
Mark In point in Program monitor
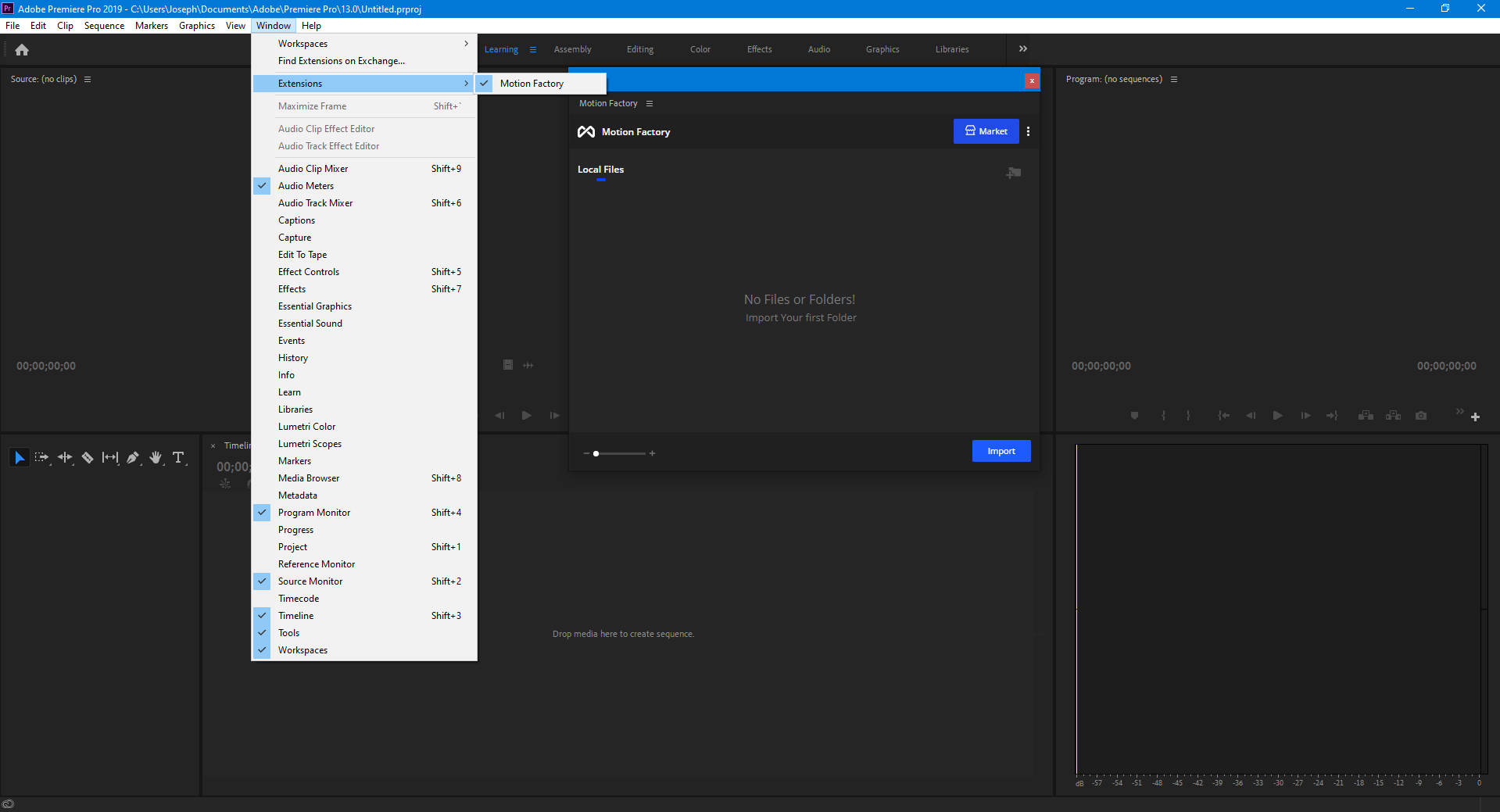pyautogui.click(x=1164, y=416)
